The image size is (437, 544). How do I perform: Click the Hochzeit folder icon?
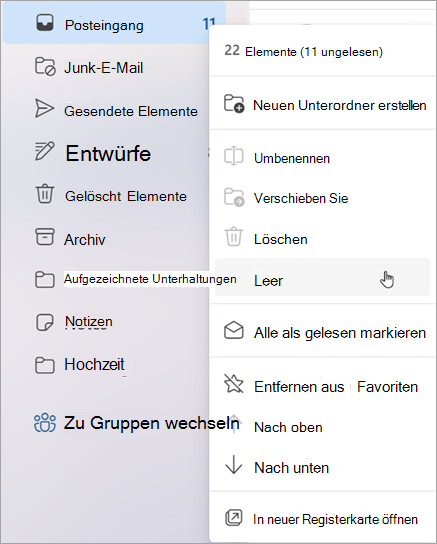(45, 365)
